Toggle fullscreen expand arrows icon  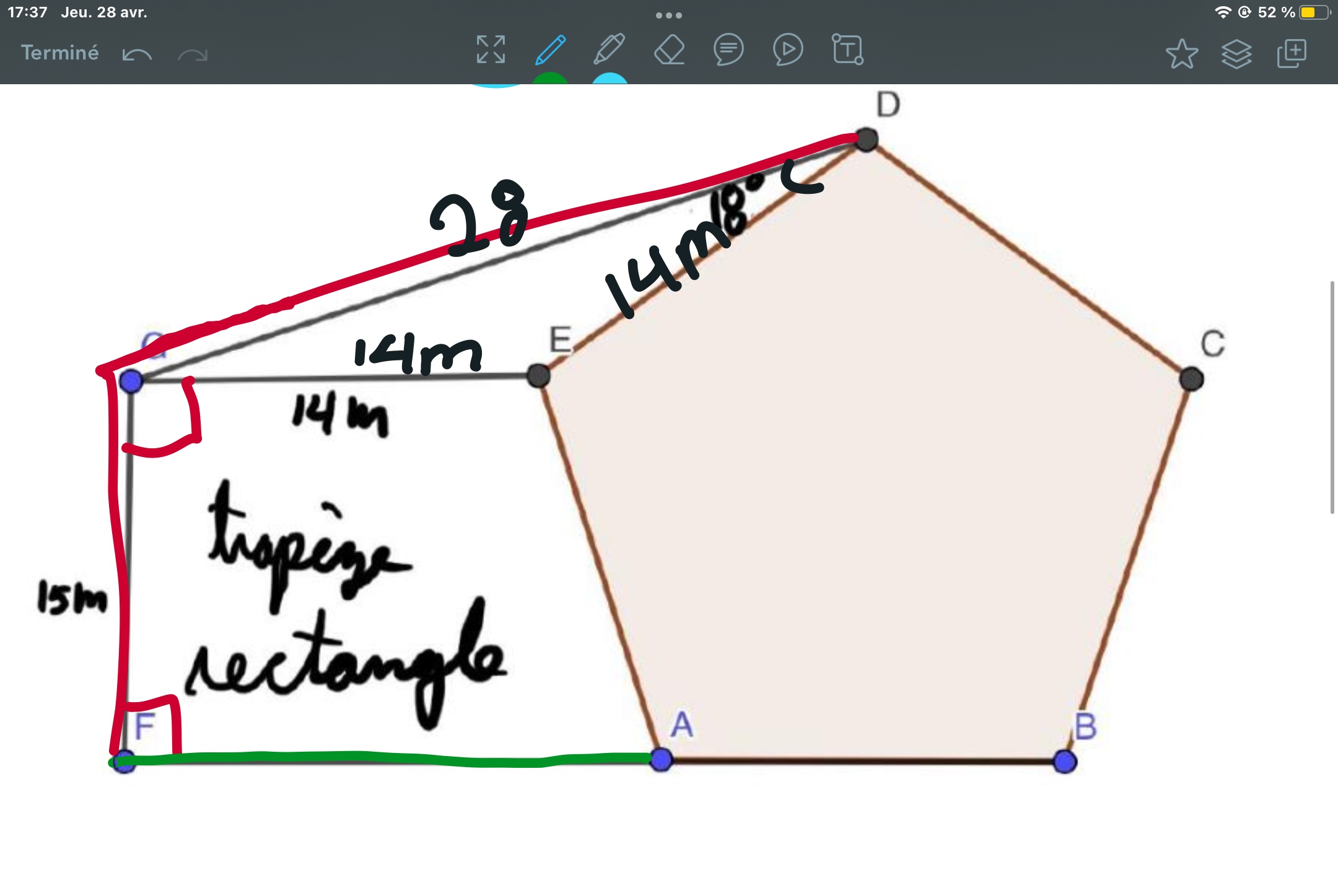[491, 50]
